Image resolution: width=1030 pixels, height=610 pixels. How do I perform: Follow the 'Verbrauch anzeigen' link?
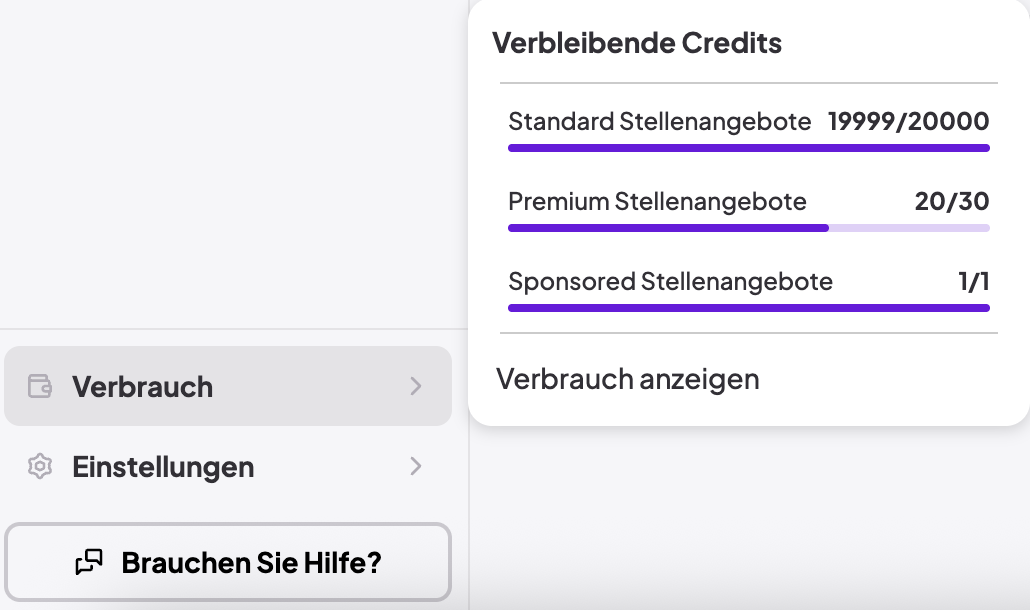coord(628,379)
